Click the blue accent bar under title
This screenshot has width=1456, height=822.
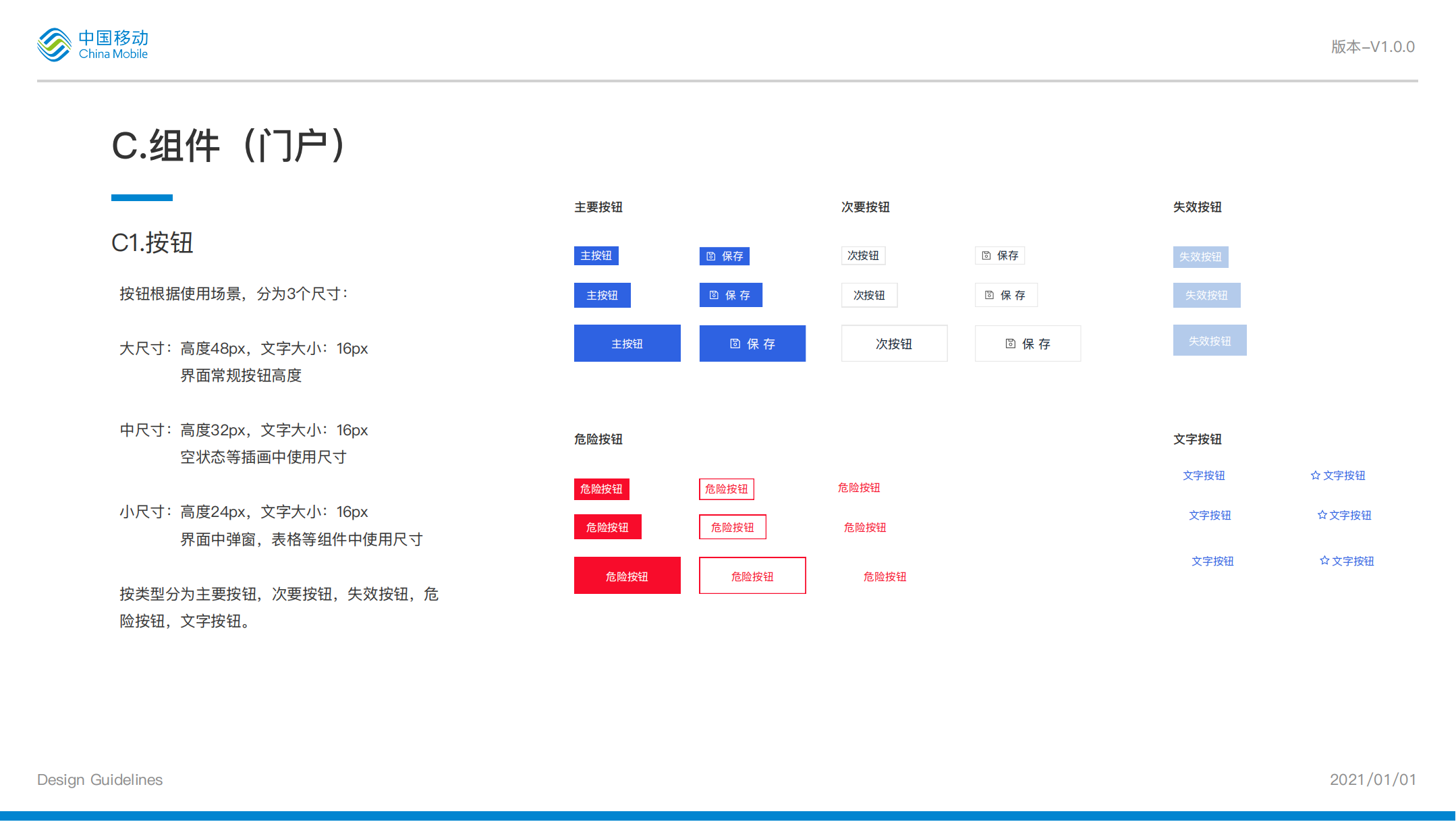(142, 198)
